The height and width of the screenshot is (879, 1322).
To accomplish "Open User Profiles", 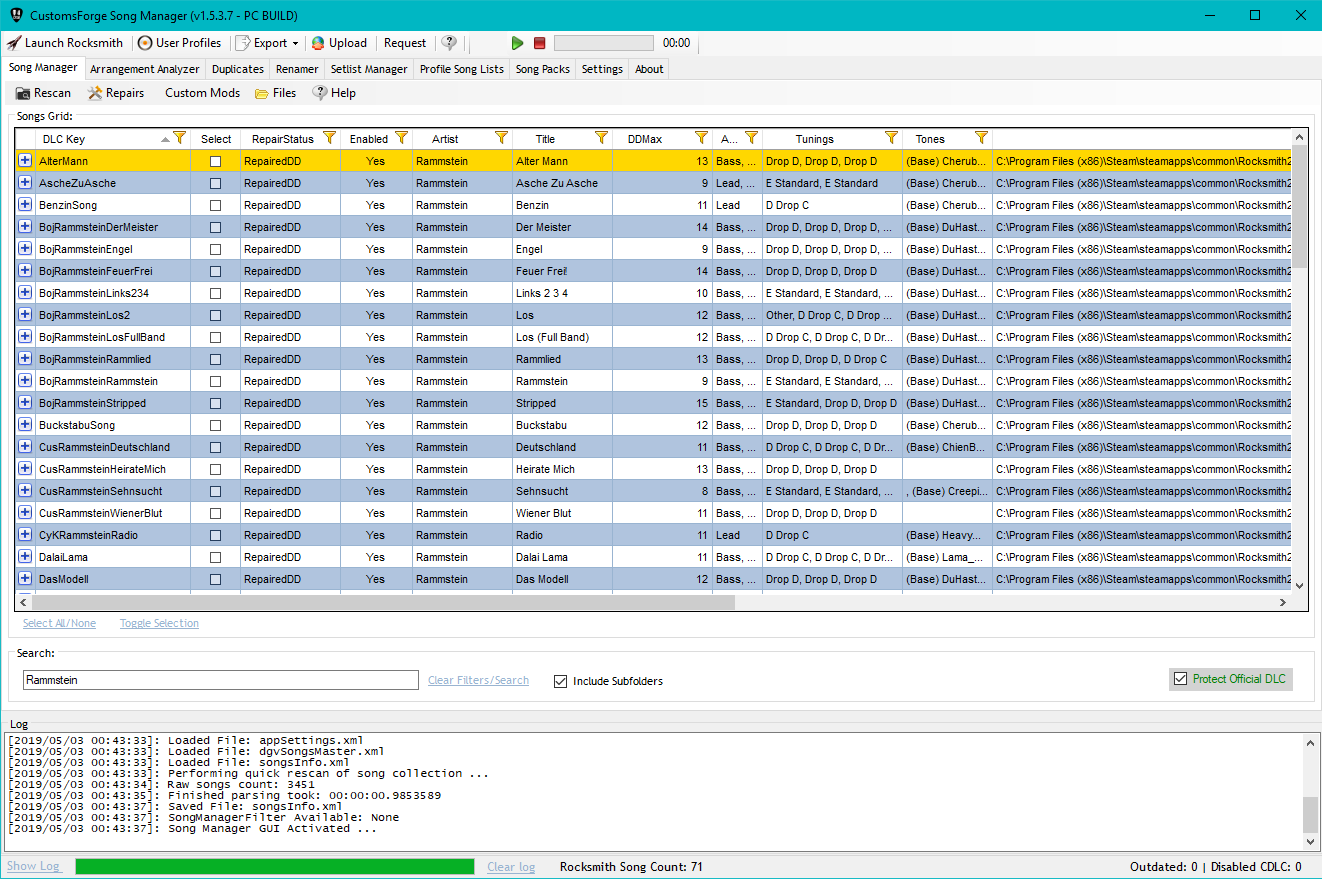I will pos(180,43).
